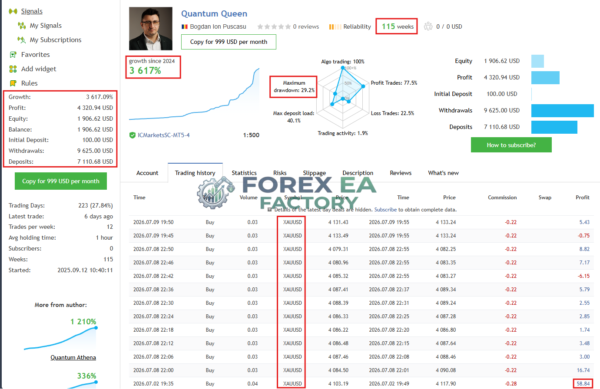Click the author profile photo
Viewport: 600px width, 389px height.
coord(150,29)
